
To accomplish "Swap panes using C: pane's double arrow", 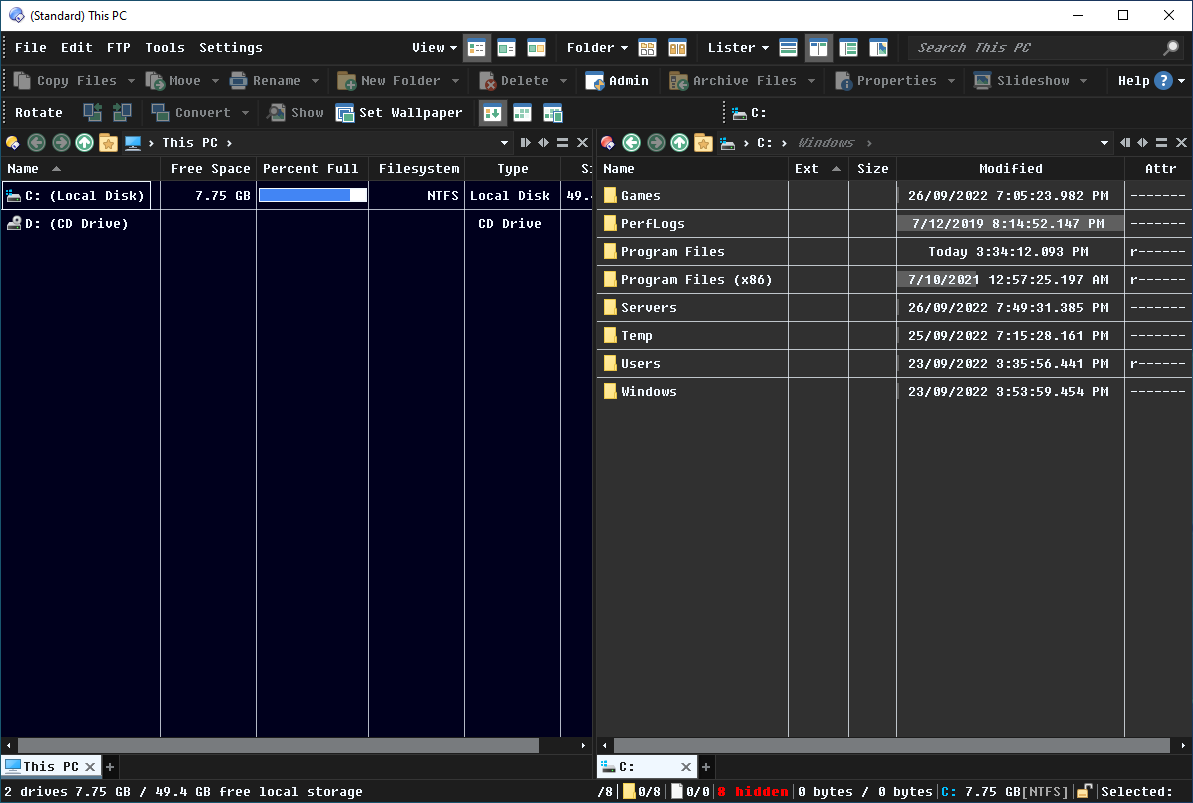I will (1142, 143).
